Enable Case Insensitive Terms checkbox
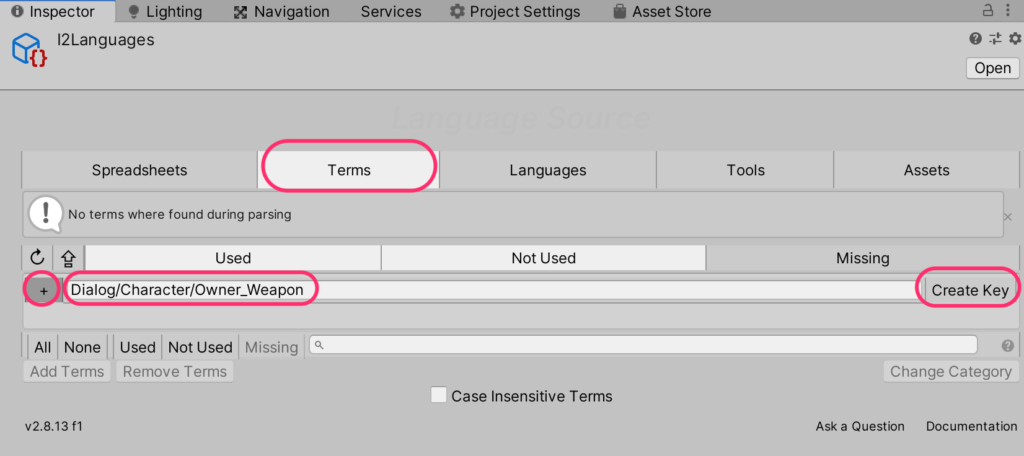Image resolution: width=1024 pixels, height=456 pixels. [x=438, y=396]
